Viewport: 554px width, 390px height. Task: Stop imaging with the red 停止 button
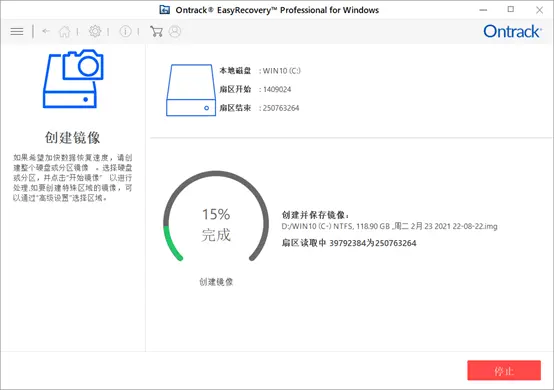tap(504, 370)
